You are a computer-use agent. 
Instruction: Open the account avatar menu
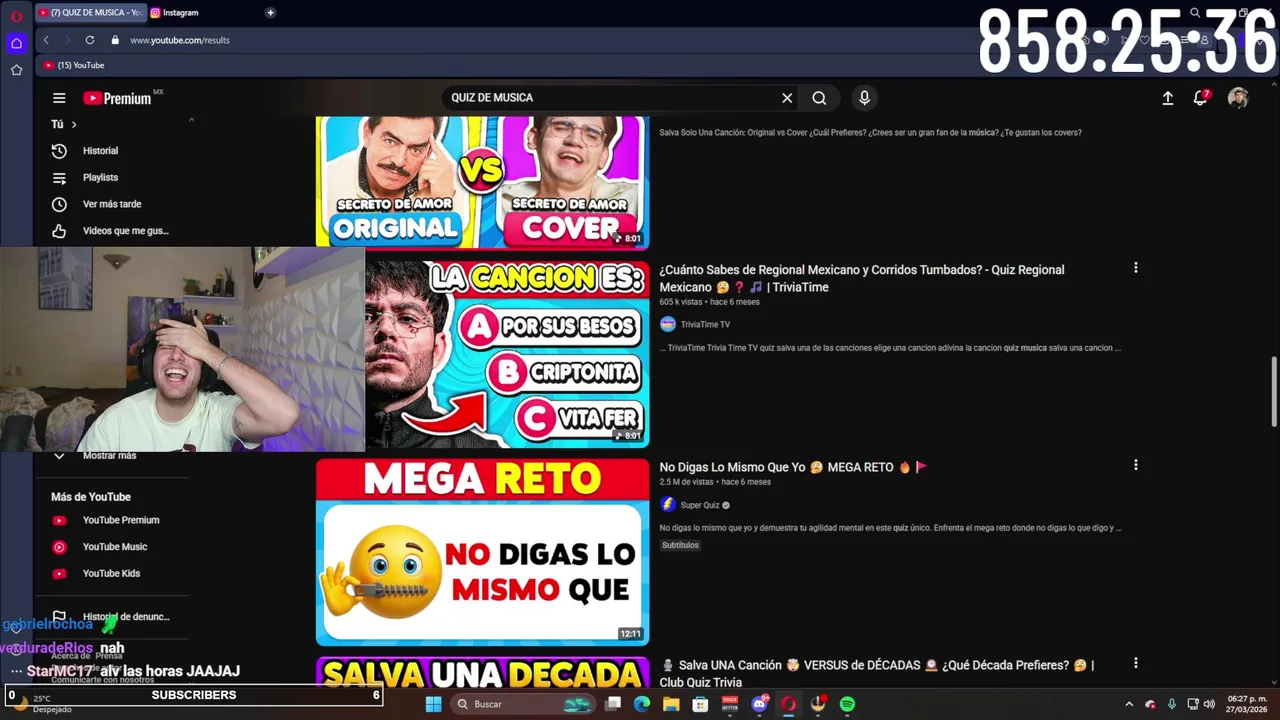click(x=1238, y=98)
